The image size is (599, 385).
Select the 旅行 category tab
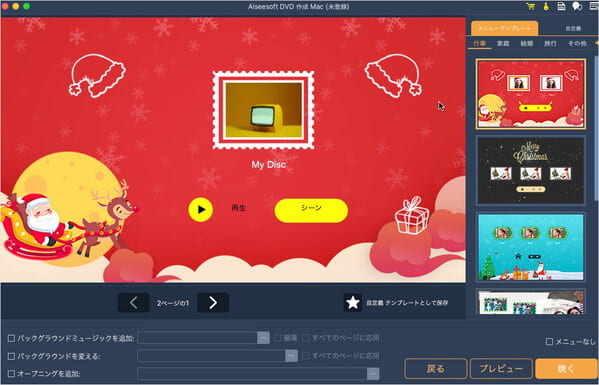point(550,44)
